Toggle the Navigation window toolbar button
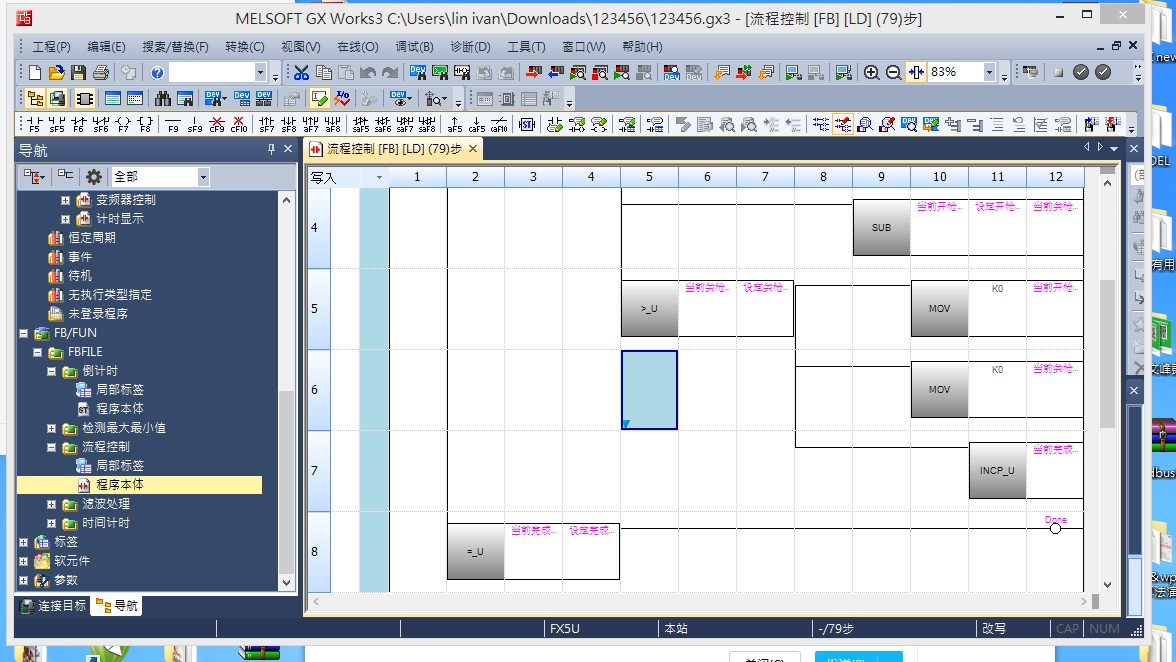The height and width of the screenshot is (662, 1176). pyautogui.click(x=35, y=98)
